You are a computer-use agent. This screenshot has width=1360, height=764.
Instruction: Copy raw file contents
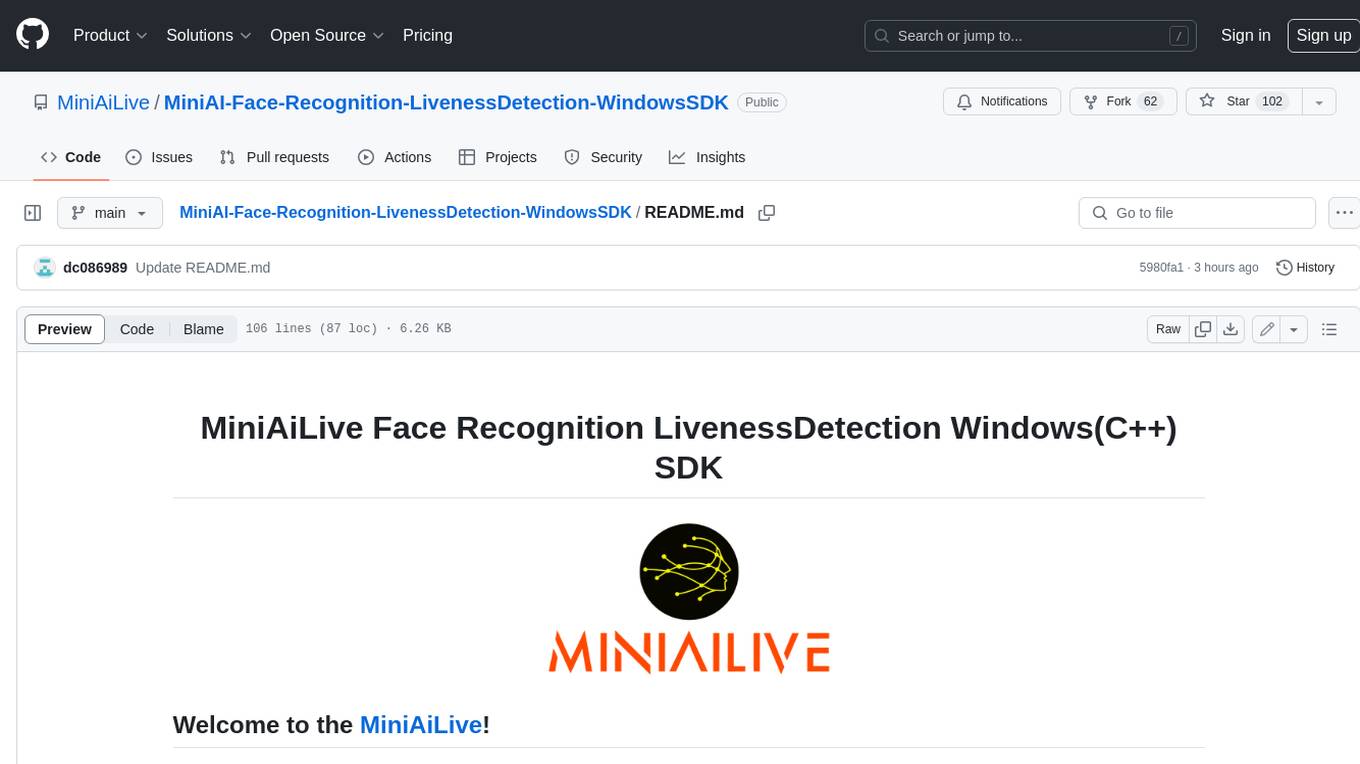coord(1203,329)
